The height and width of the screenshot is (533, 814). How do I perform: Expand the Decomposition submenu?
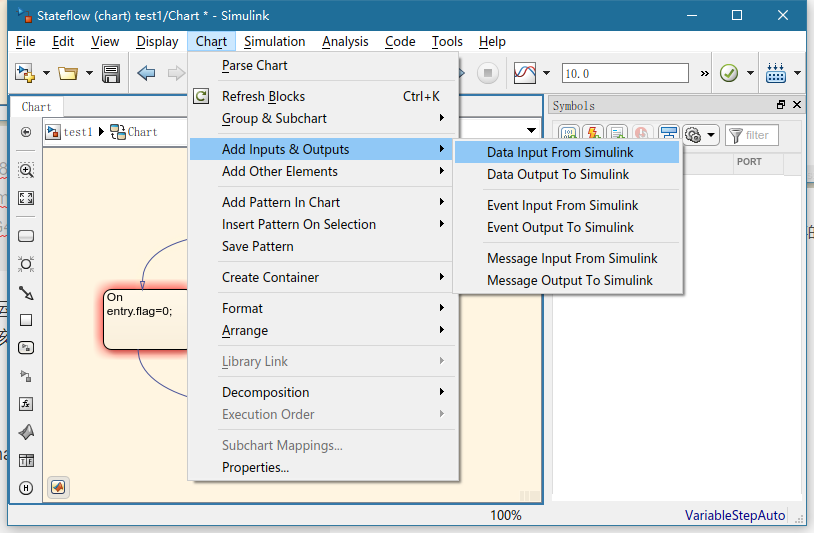point(324,392)
